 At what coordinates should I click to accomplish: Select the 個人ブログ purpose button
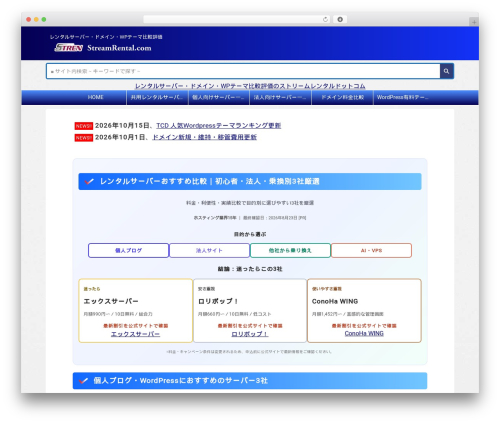pyautogui.click(x=128, y=250)
